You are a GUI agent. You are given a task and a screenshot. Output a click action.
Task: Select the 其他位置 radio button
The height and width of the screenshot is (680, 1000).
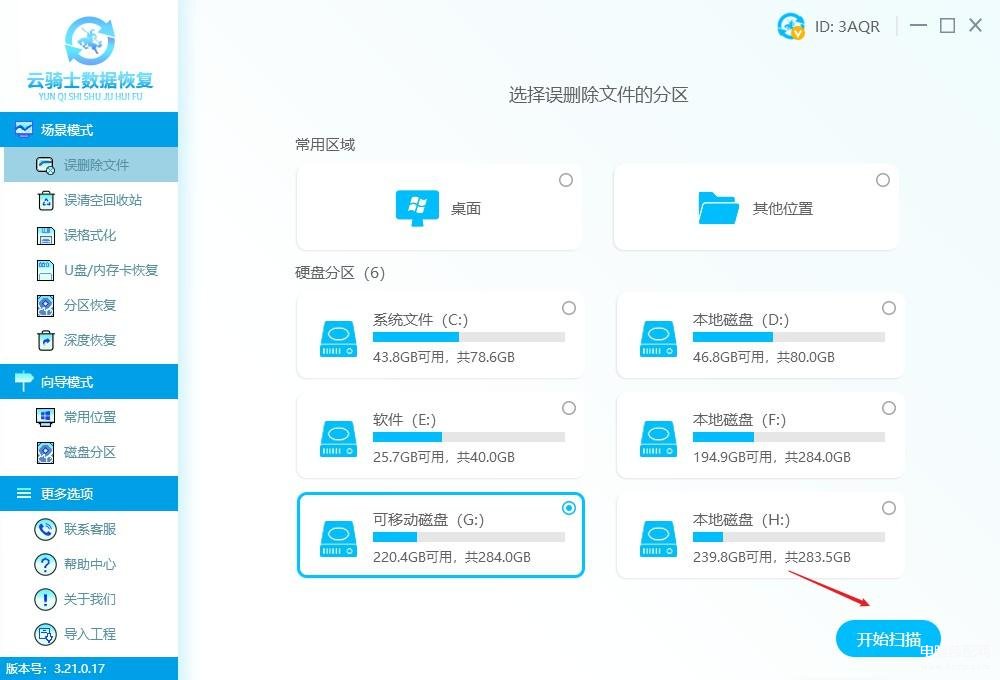(882, 180)
